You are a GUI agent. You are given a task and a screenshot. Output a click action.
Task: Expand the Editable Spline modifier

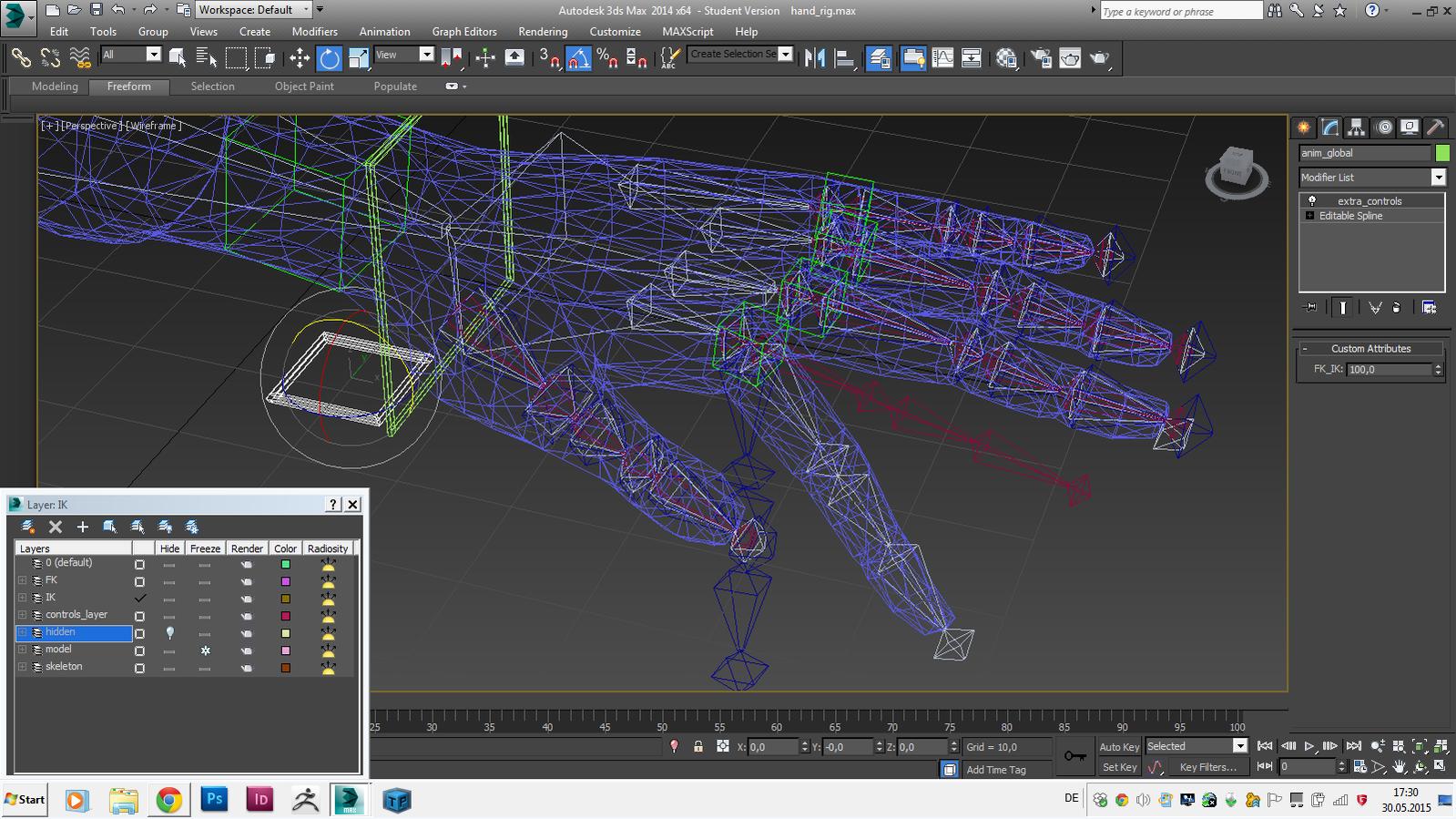[x=1309, y=216]
